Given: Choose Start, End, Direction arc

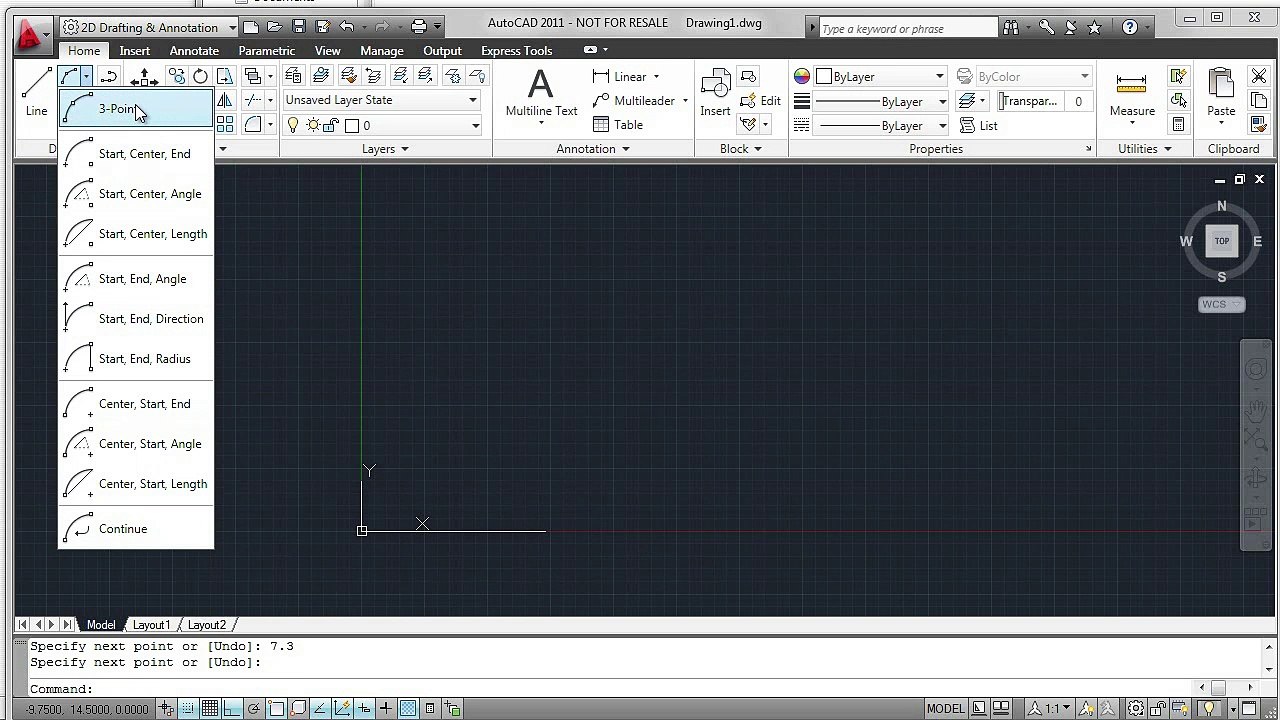Looking at the screenshot, I should 136,319.
